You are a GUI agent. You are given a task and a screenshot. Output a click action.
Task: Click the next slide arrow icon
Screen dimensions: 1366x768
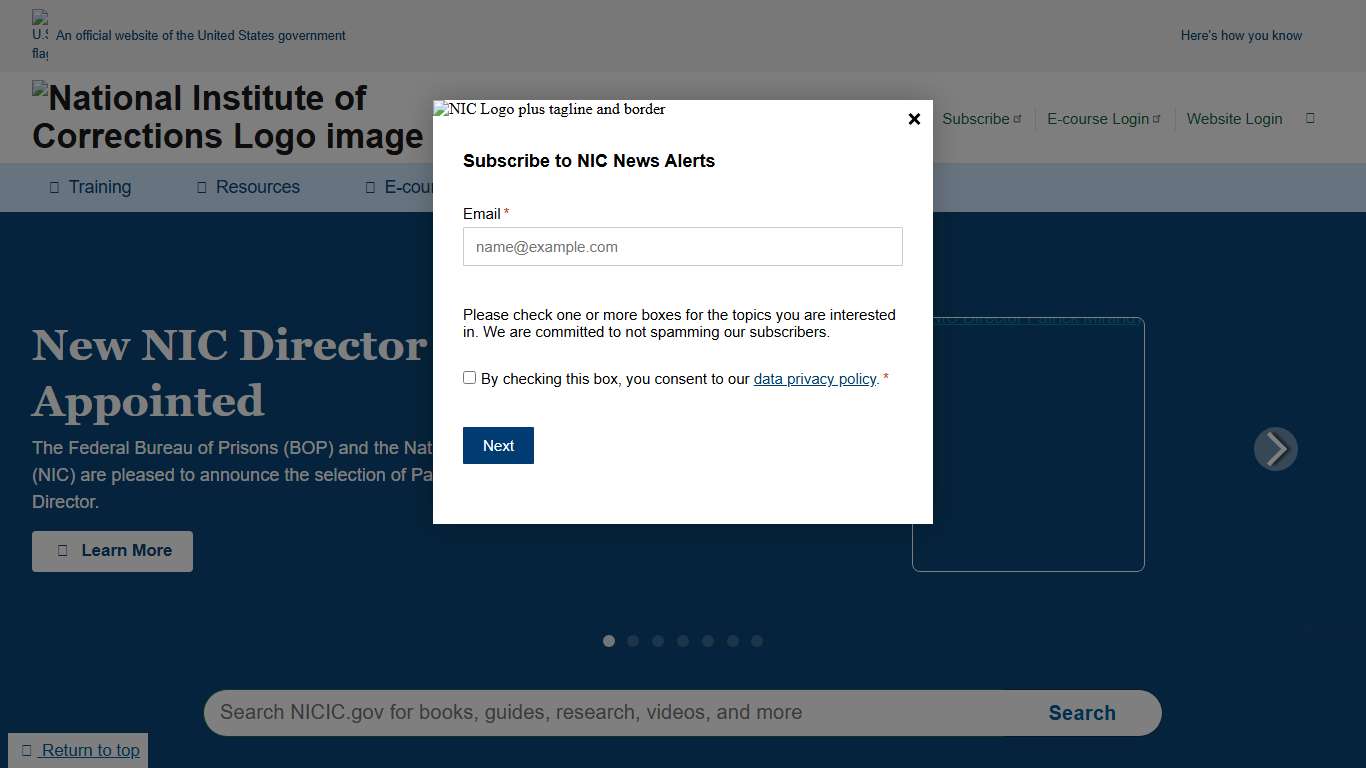click(x=1275, y=449)
